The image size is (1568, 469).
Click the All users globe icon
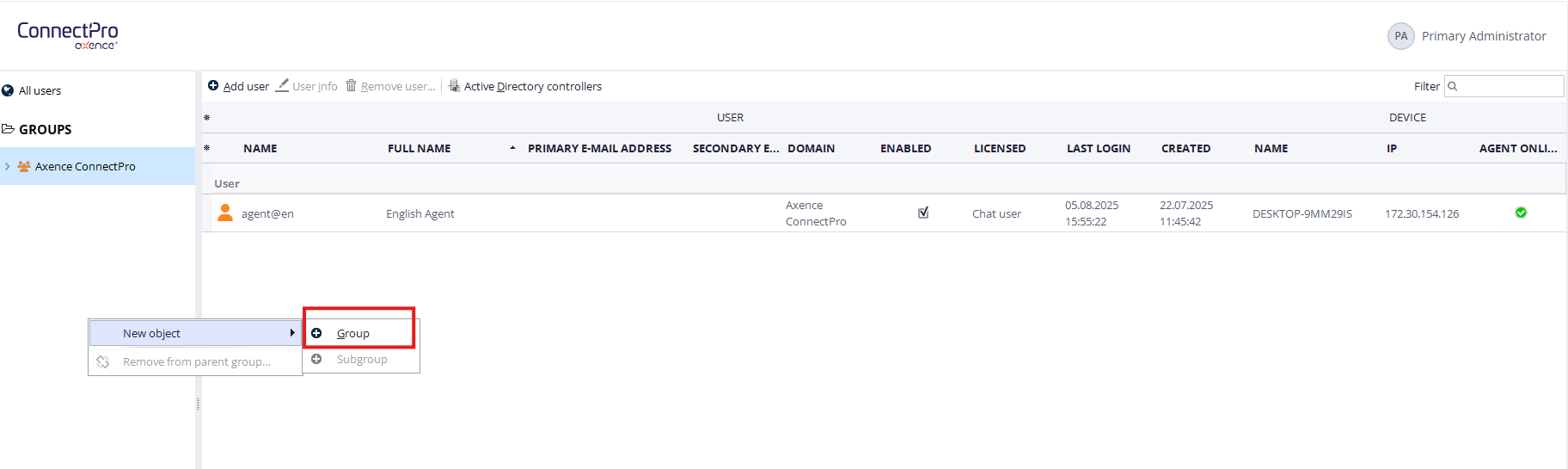[8, 90]
